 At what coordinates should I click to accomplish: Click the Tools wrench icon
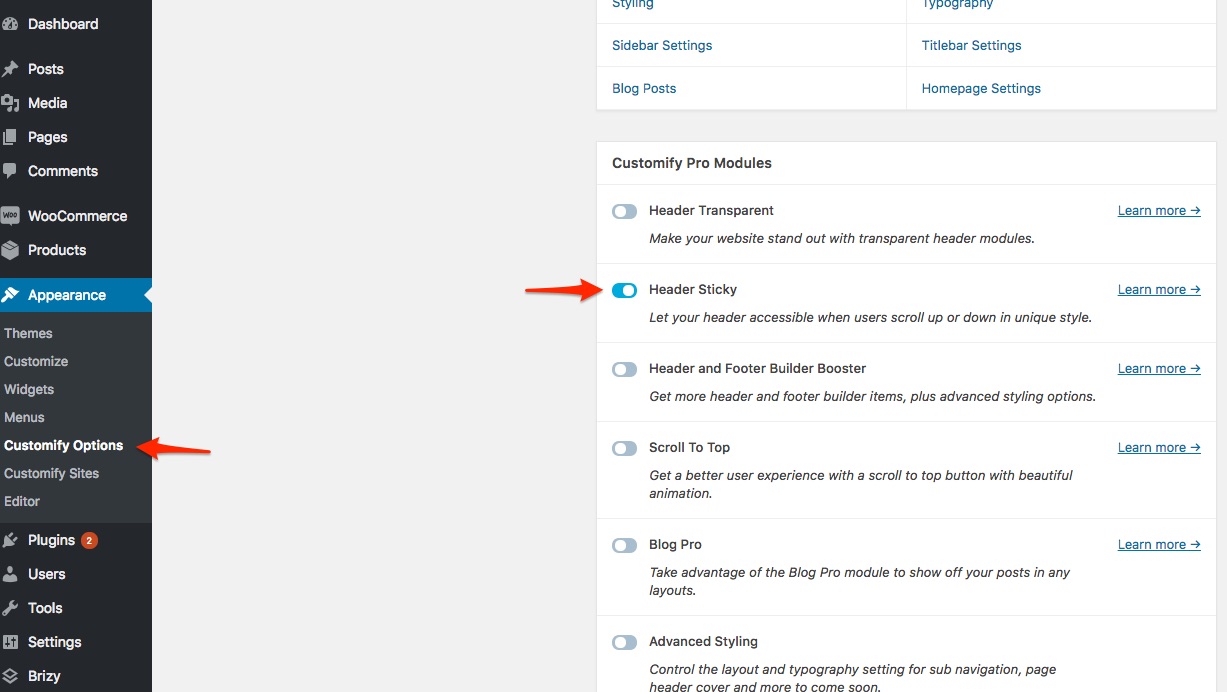point(10,608)
